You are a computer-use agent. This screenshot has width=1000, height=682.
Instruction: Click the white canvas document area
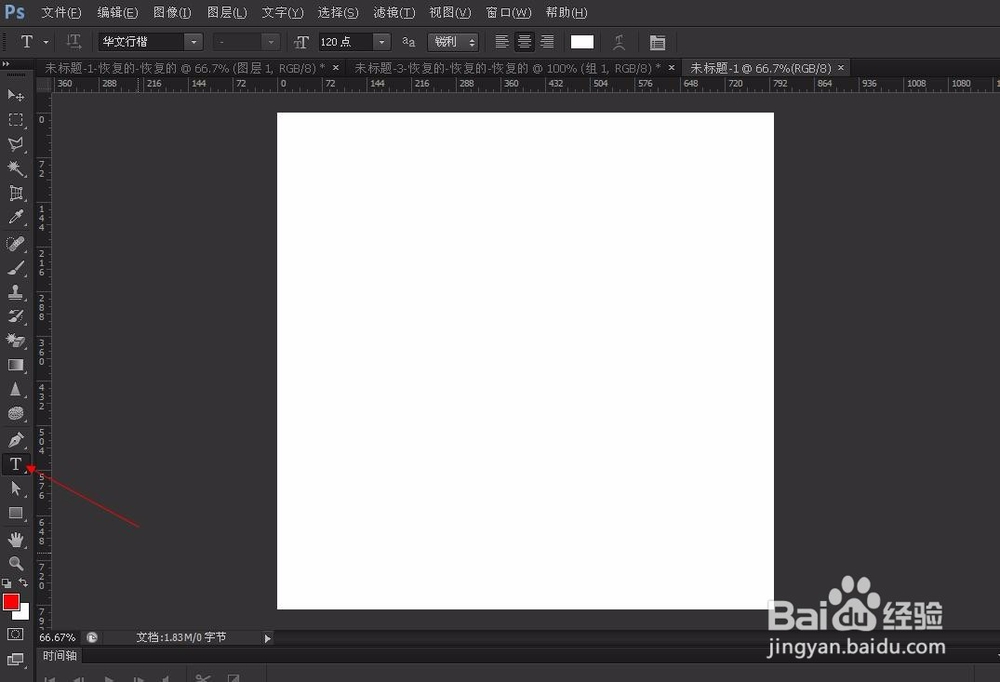coord(526,361)
